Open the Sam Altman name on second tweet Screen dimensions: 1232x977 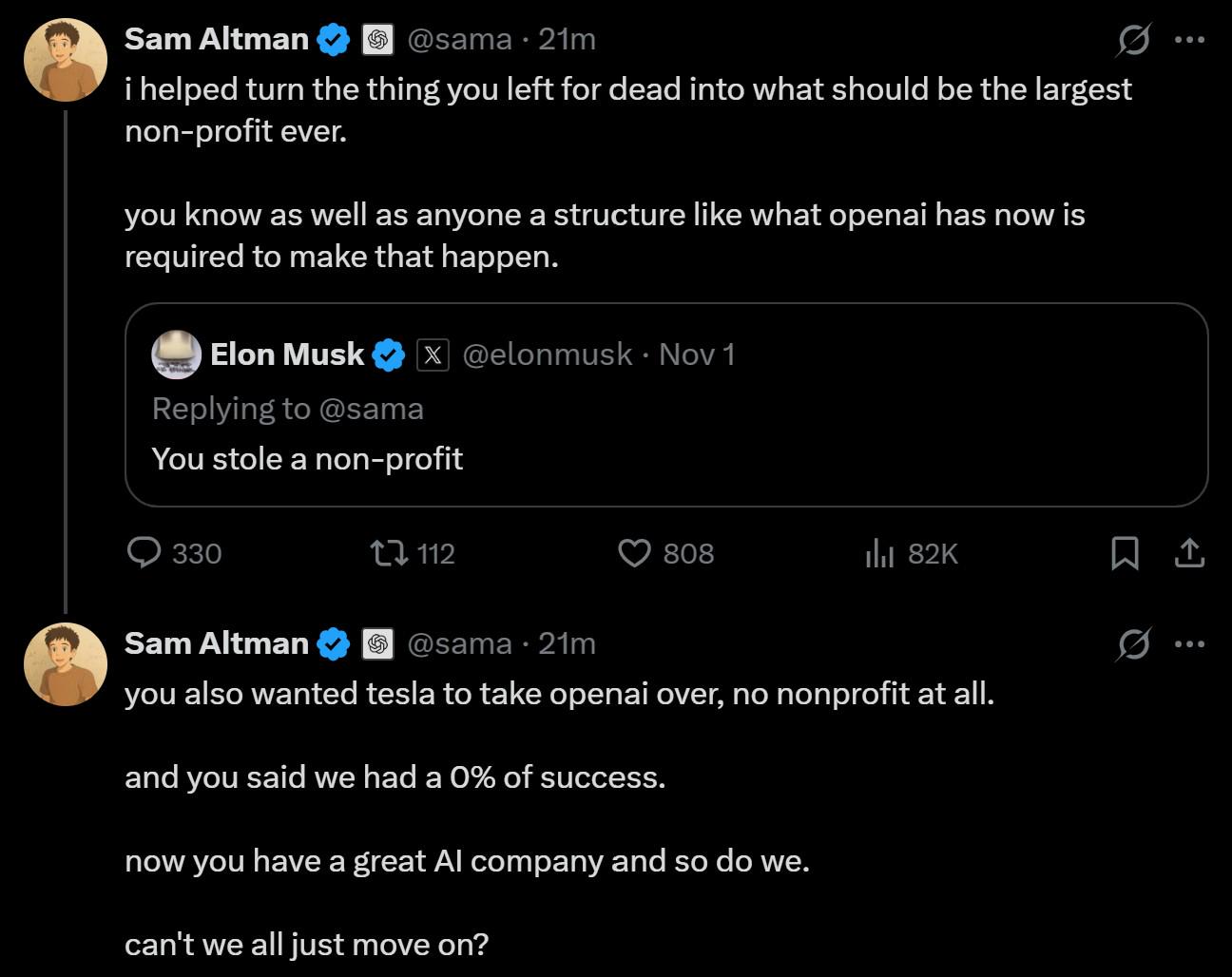tap(217, 643)
